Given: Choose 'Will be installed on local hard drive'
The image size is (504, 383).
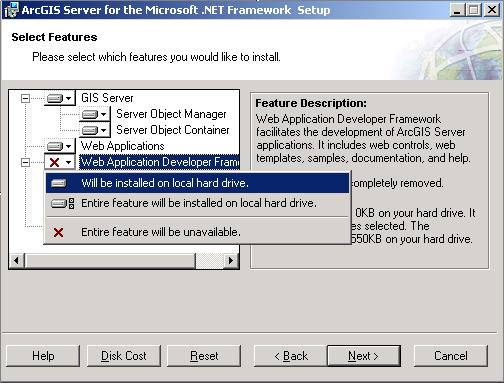Looking at the screenshot, I should 198,183.
